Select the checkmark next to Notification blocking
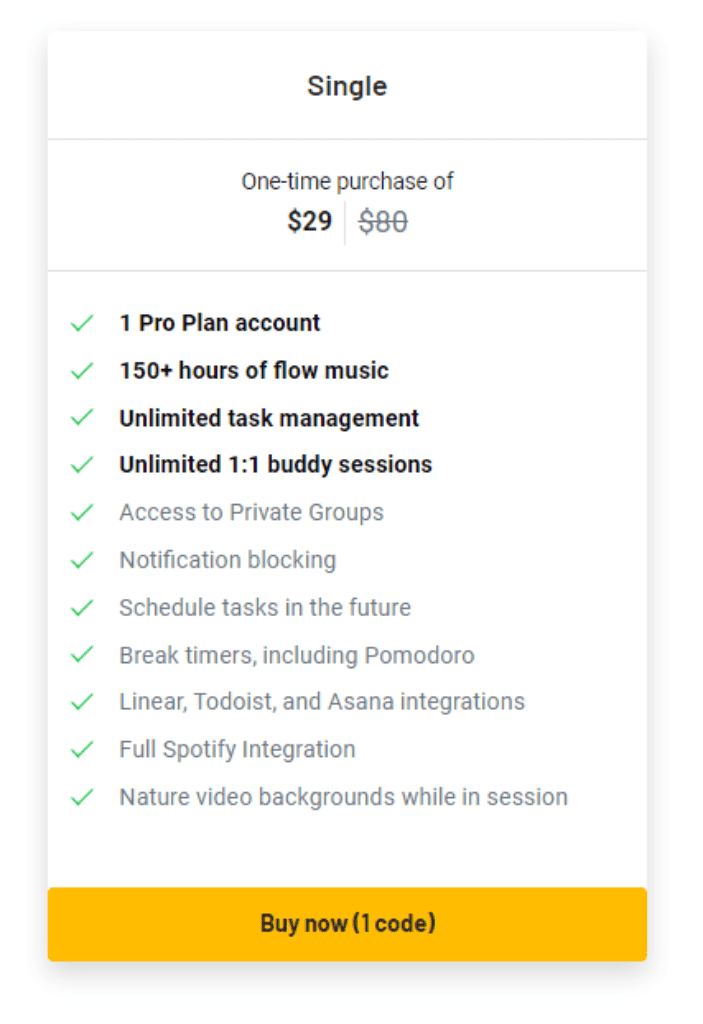The height and width of the screenshot is (1024, 703). coord(82,560)
